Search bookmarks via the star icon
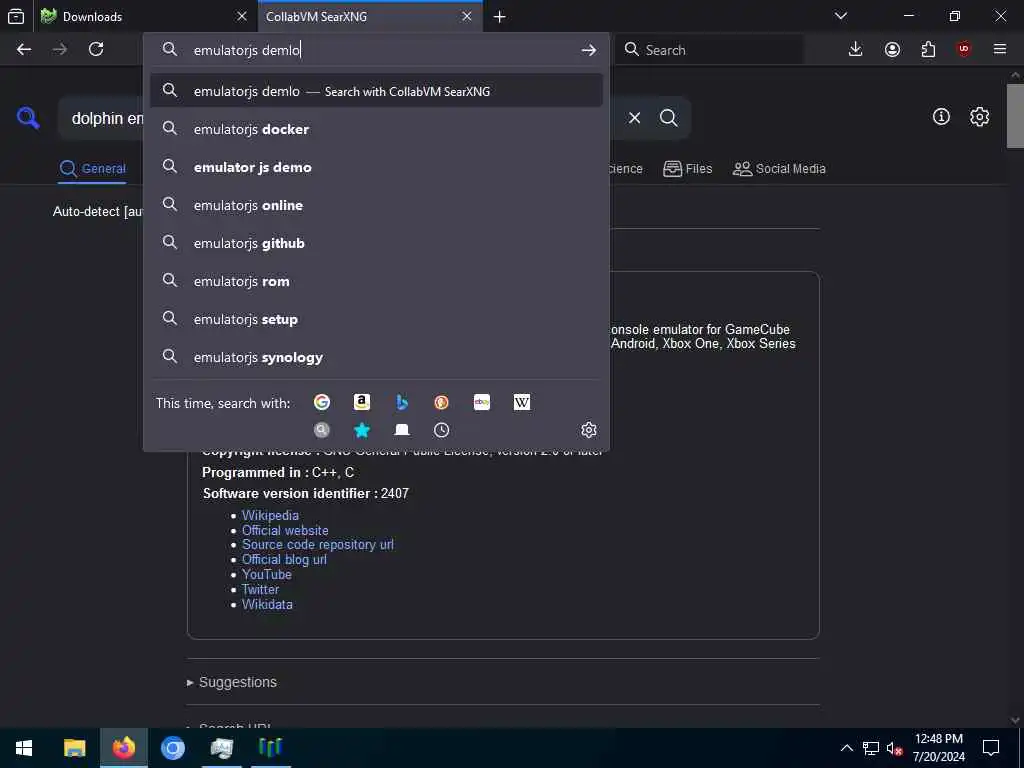This screenshot has width=1024, height=768. pos(362,430)
